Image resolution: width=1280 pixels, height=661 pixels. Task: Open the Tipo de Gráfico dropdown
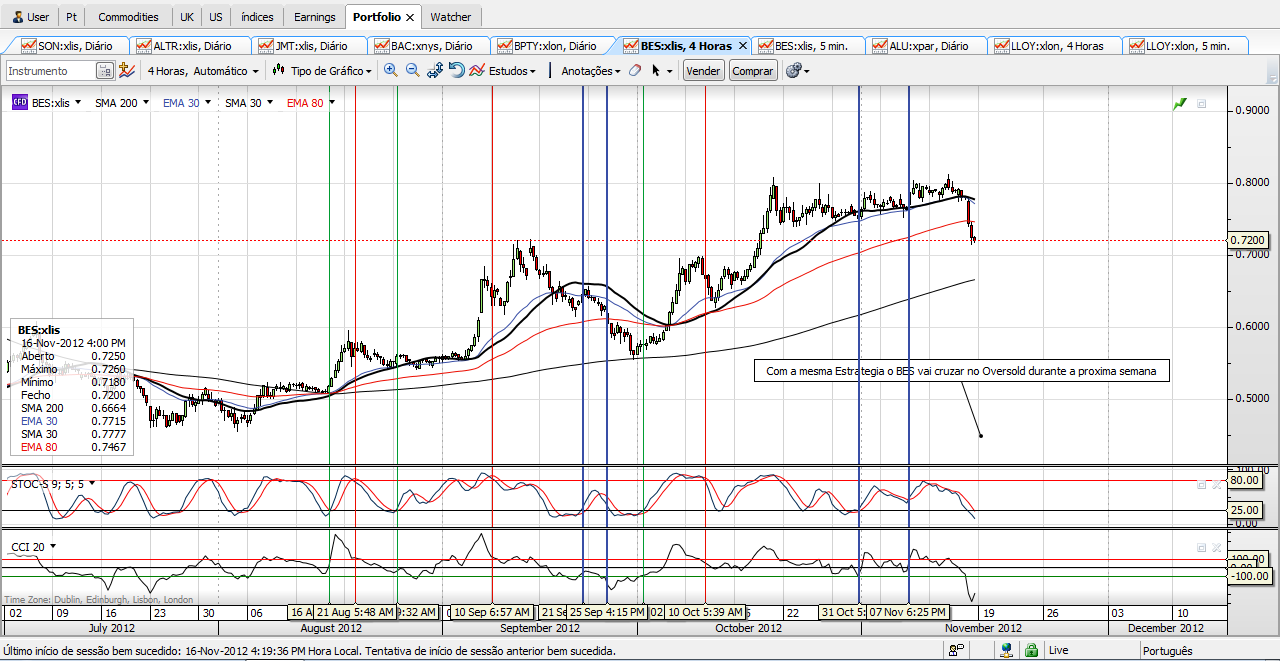pos(323,71)
